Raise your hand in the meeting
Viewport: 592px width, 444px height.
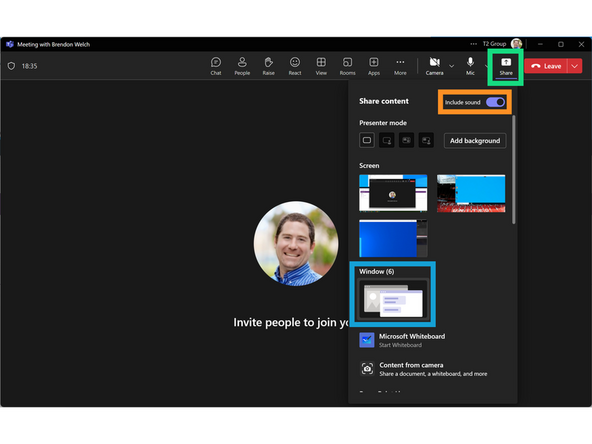click(x=268, y=66)
